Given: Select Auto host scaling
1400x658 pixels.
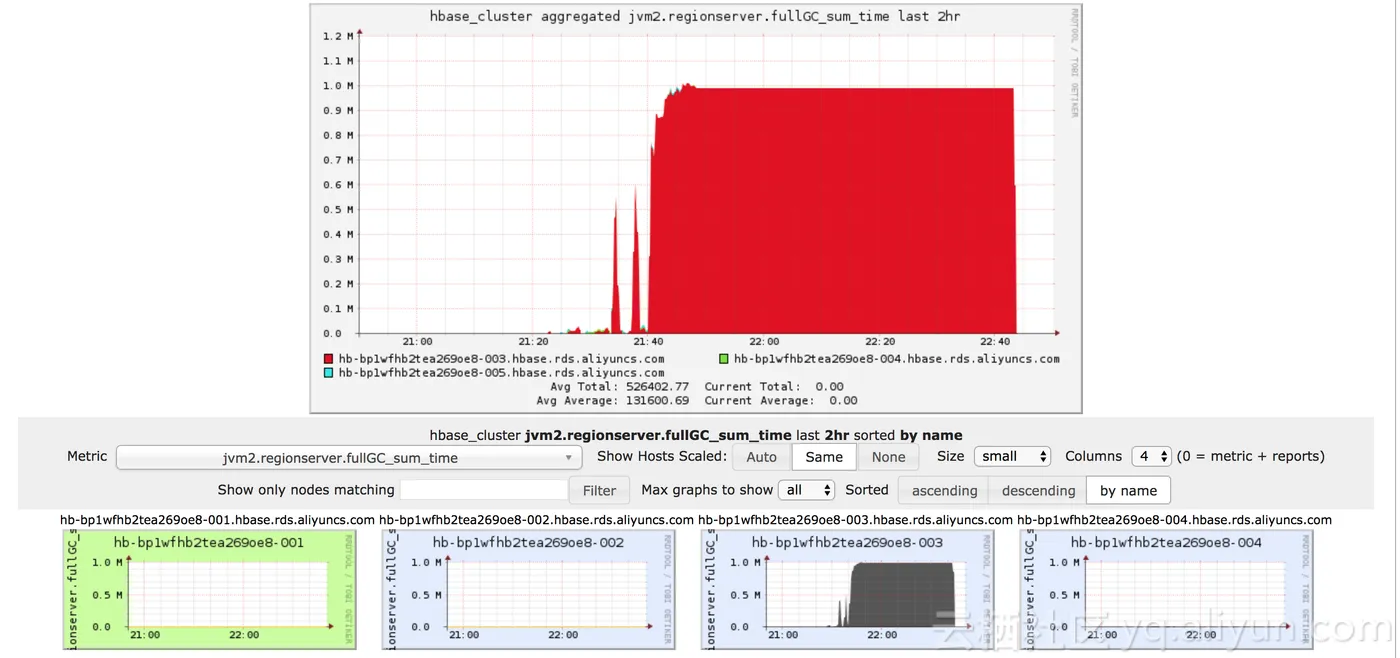Looking at the screenshot, I should coord(761,457).
